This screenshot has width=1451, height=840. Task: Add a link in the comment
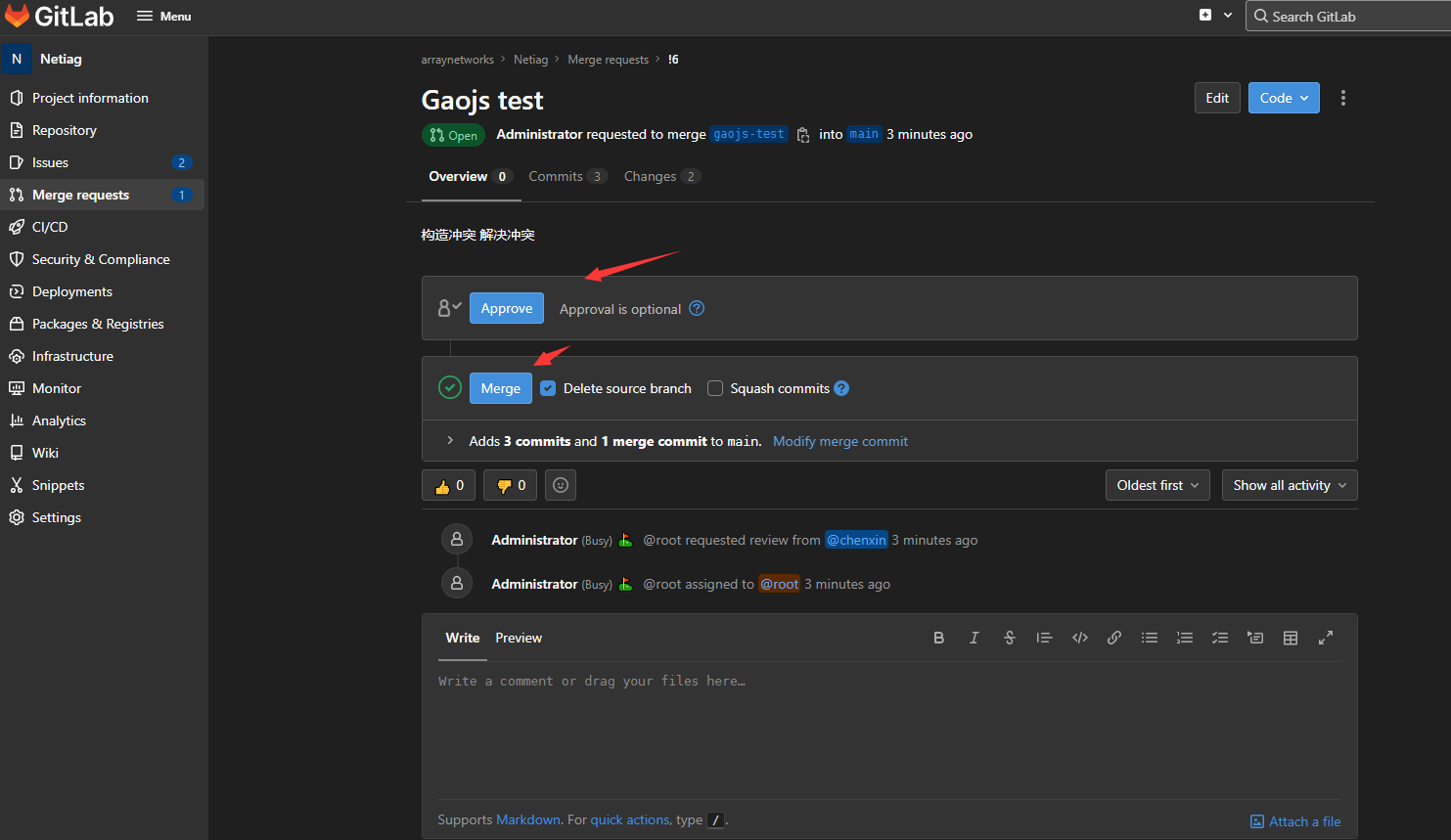click(1114, 638)
